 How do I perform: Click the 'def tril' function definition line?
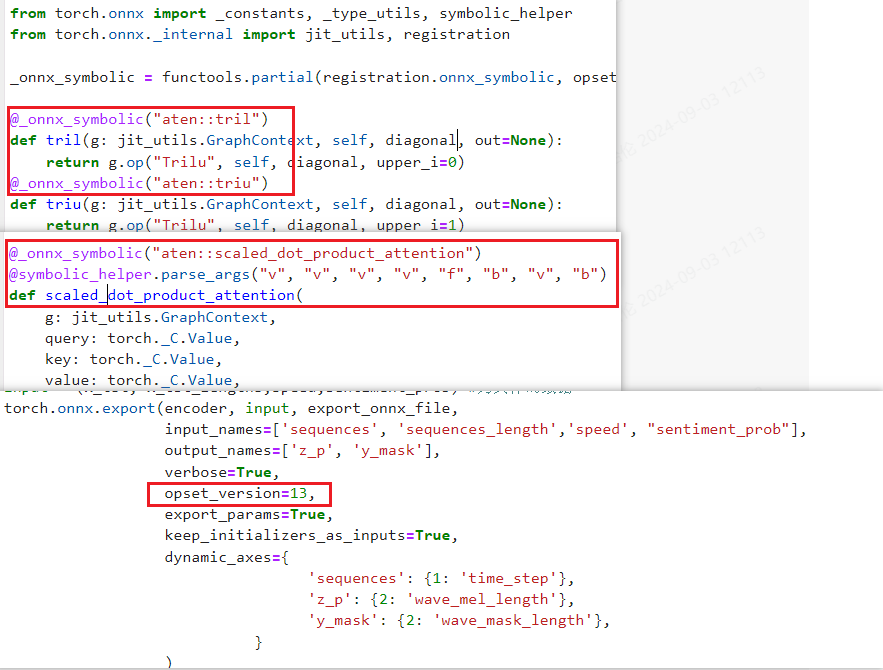pos(286,141)
